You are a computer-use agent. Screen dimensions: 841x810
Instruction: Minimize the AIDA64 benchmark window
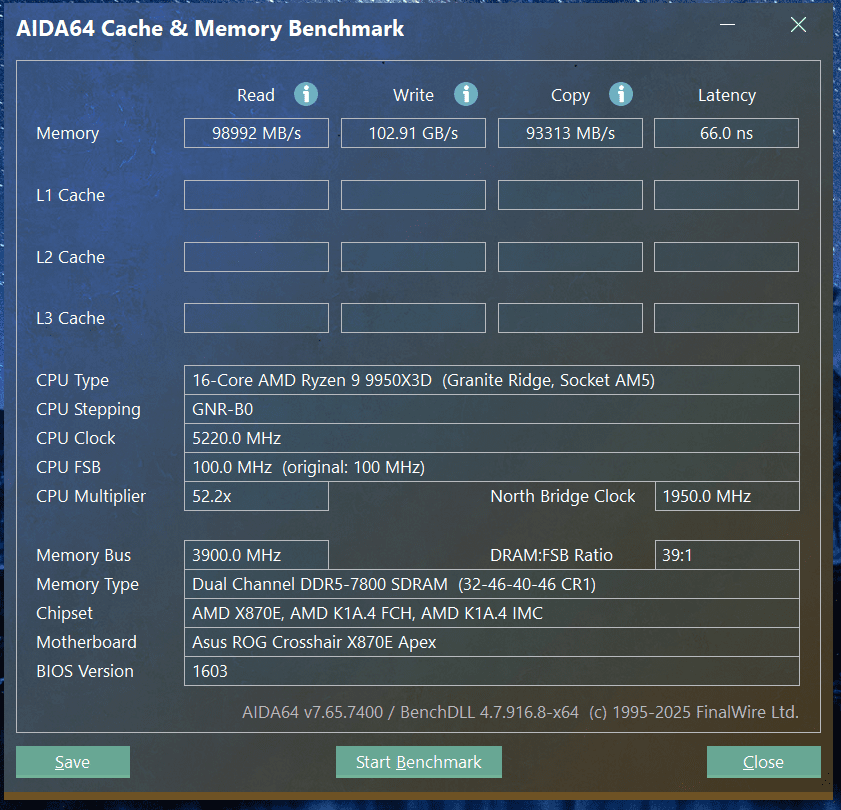pos(727,25)
